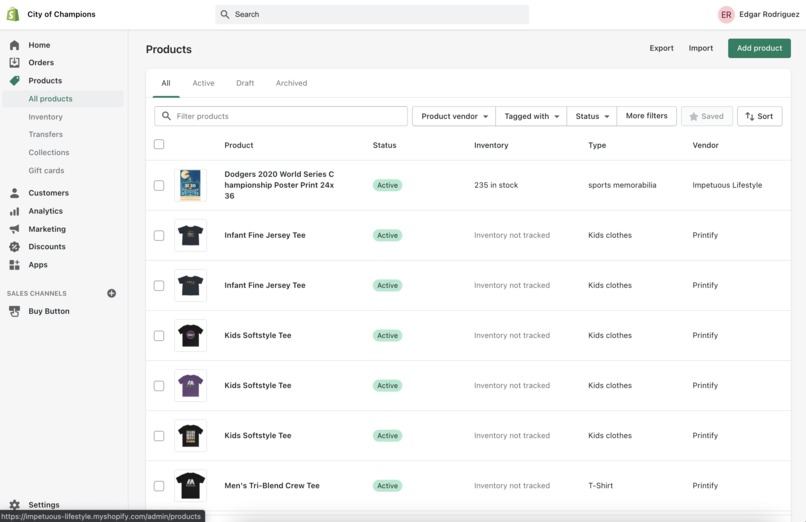This screenshot has width=806, height=522.
Task: Click the Add product button
Action: (x=759, y=48)
